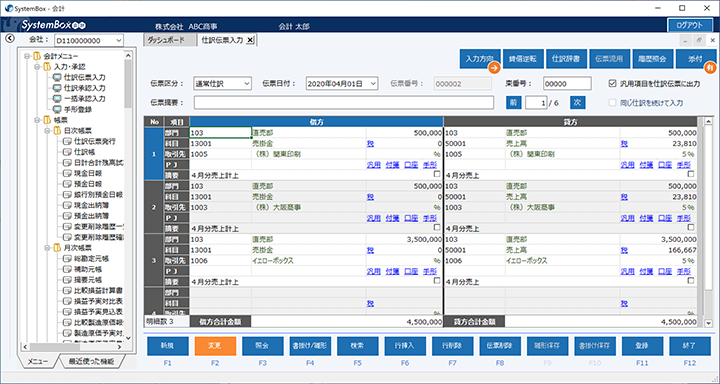Screen dimensions: 720x384
Task: Select the 仕訳伝票入力 tab
Action: pyautogui.click(x=222, y=40)
